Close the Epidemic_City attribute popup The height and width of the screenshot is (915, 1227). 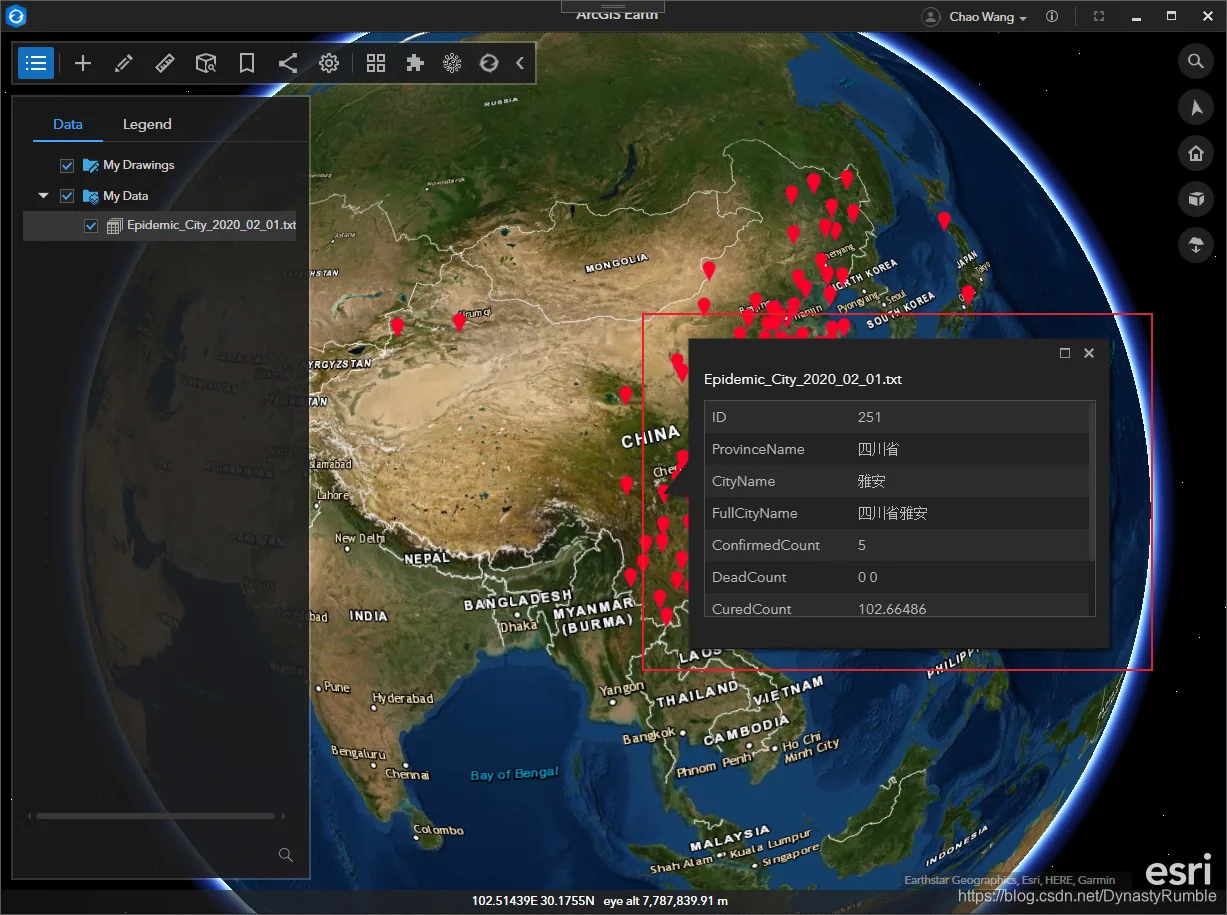pyautogui.click(x=1089, y=353)
